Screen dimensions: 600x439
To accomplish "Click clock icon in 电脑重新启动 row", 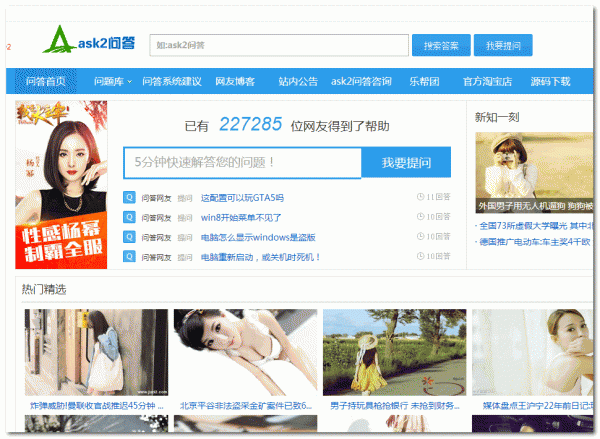I will pyautogui.click(x=420, y=256).
